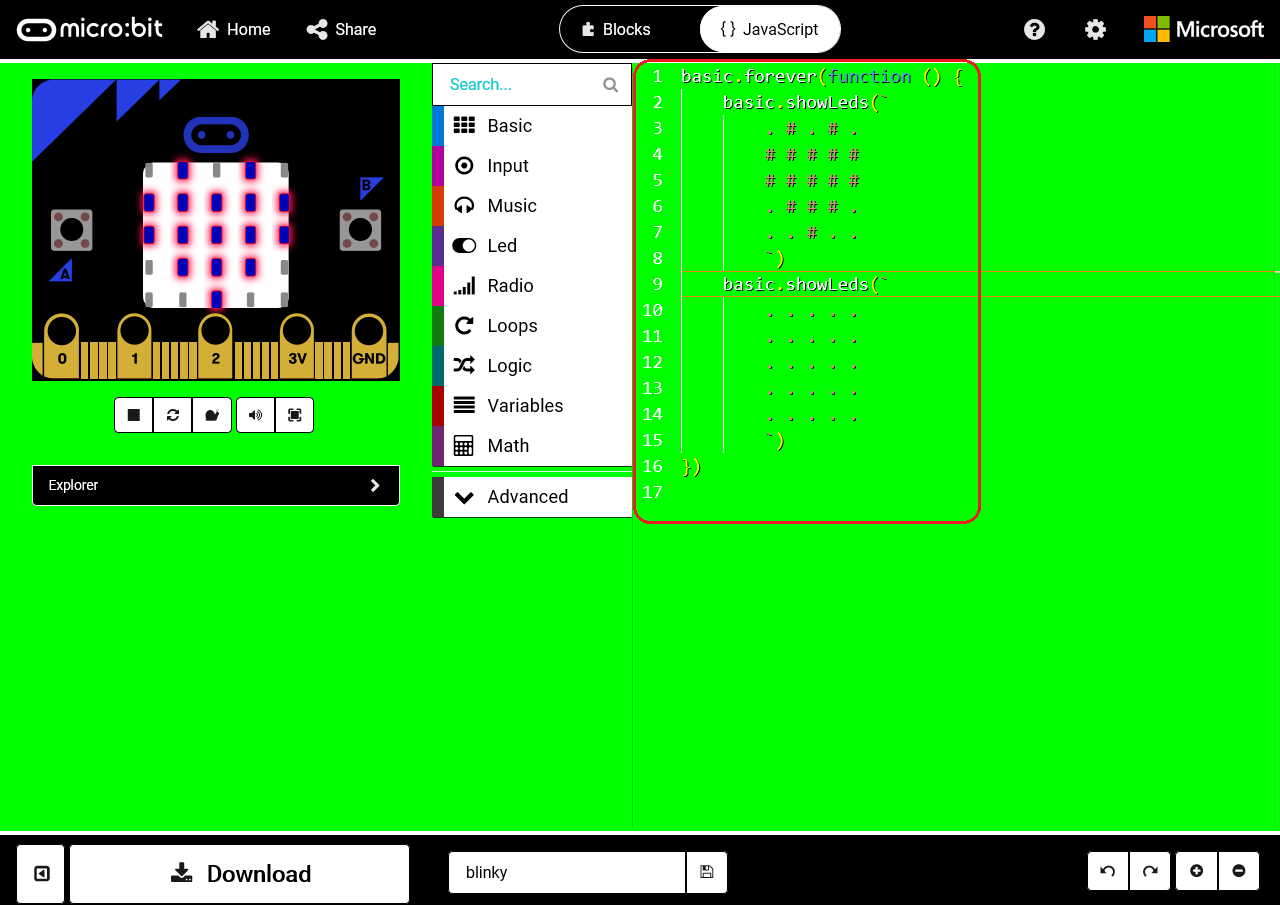1280x905 pixels.
Task: Zoom out of the code editor
Action: (x=1239, y=871)
